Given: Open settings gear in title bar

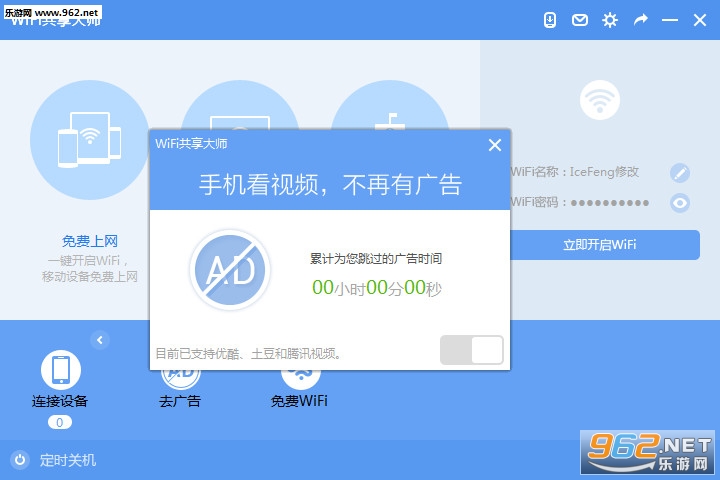Looking at the screenshot, I should 610,20.
